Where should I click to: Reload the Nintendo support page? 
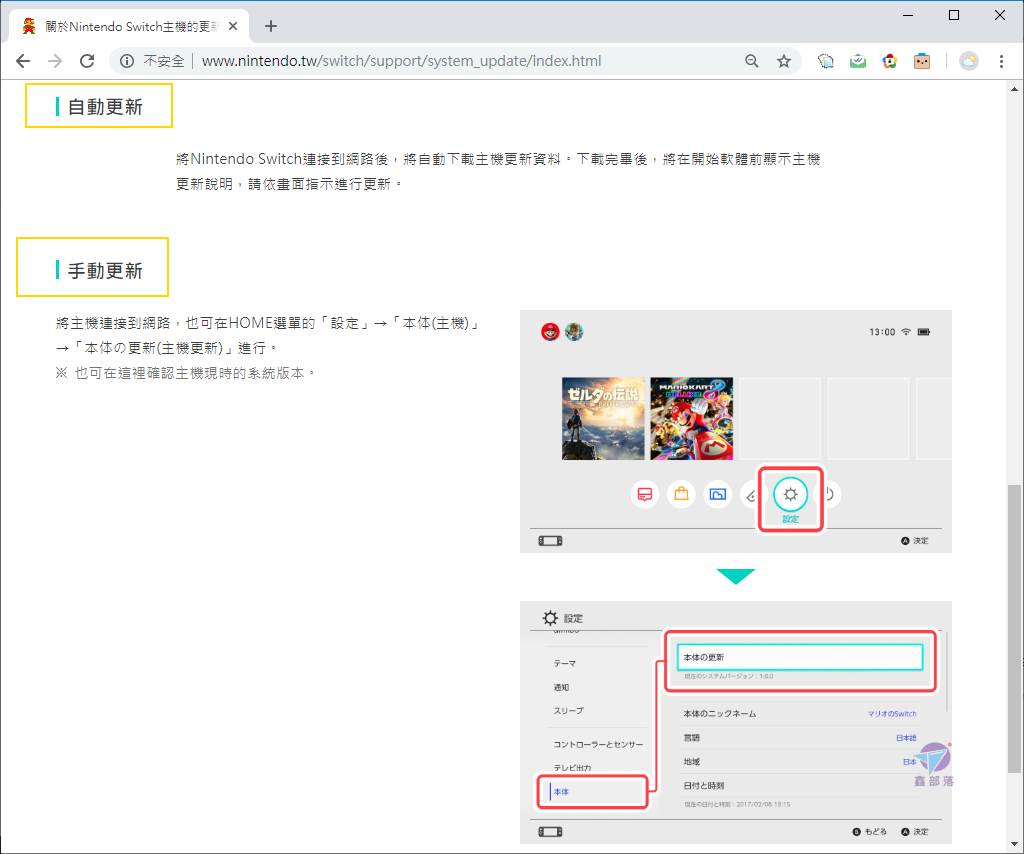[87, 61]
